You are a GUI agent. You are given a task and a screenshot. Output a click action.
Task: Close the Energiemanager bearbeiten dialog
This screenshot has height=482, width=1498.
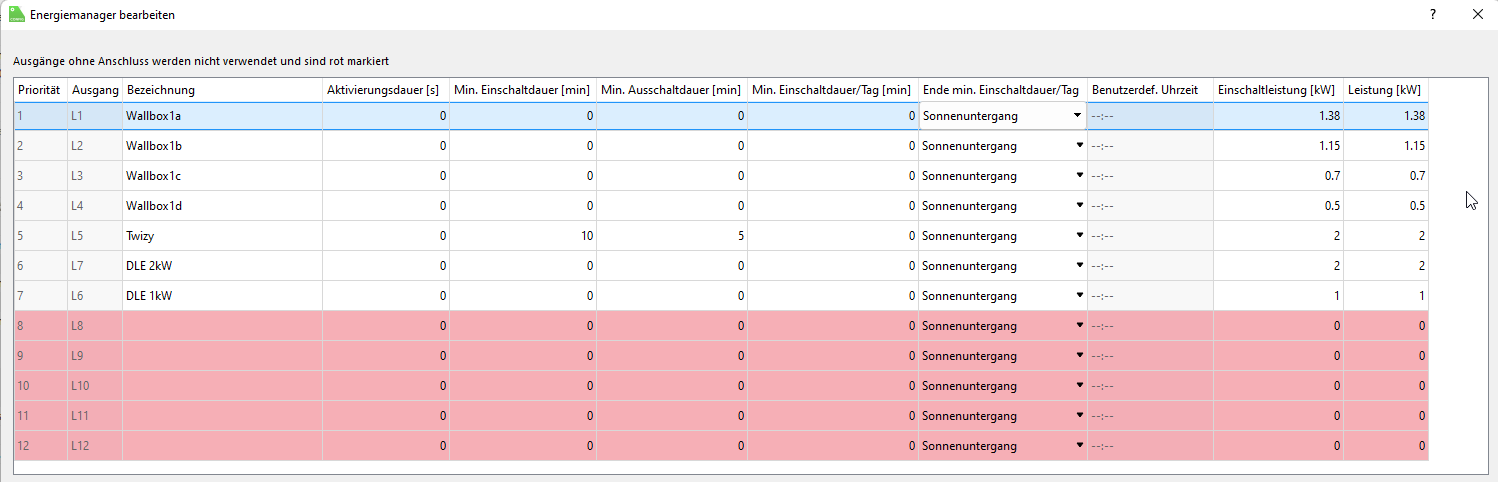tap(1478, 14)
